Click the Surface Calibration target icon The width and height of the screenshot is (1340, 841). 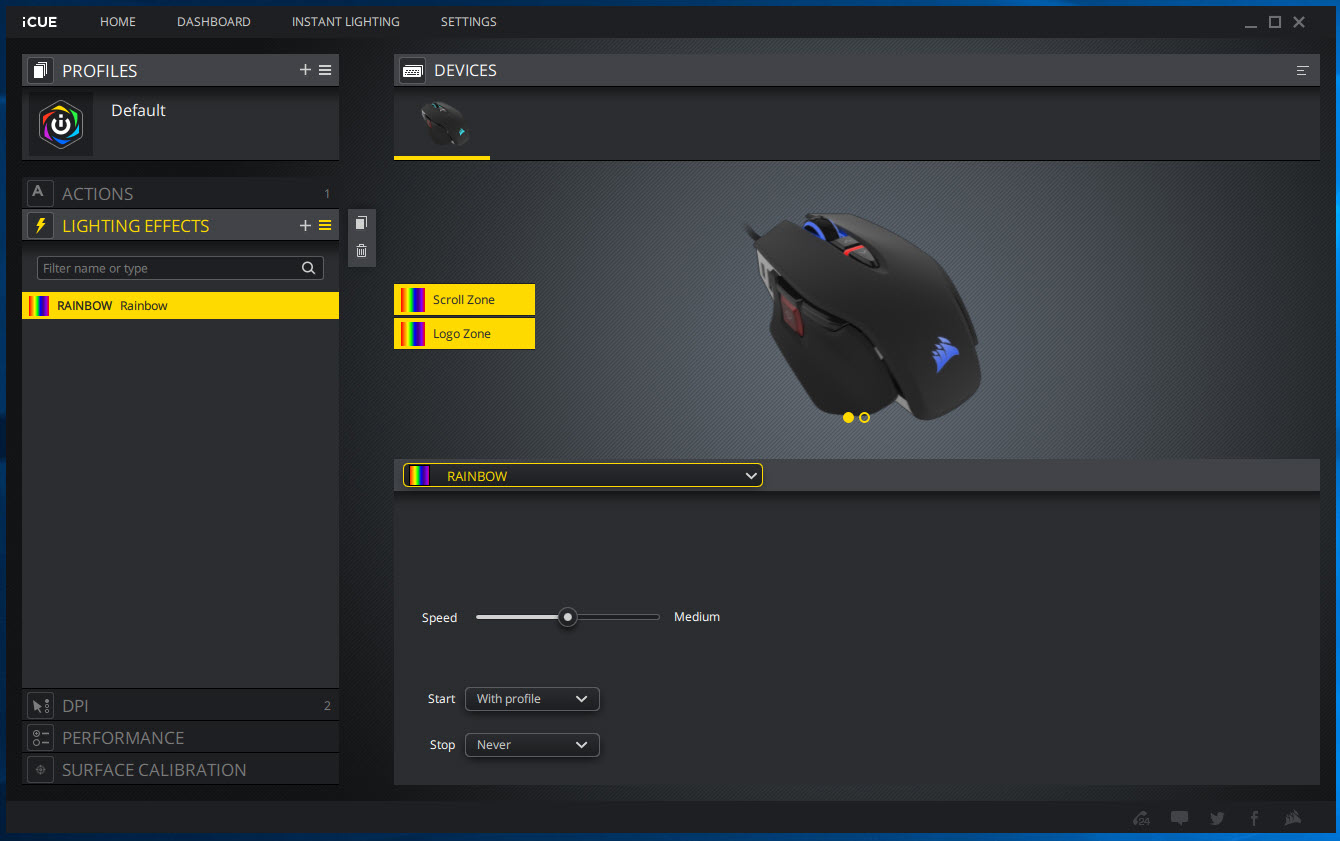40,769
